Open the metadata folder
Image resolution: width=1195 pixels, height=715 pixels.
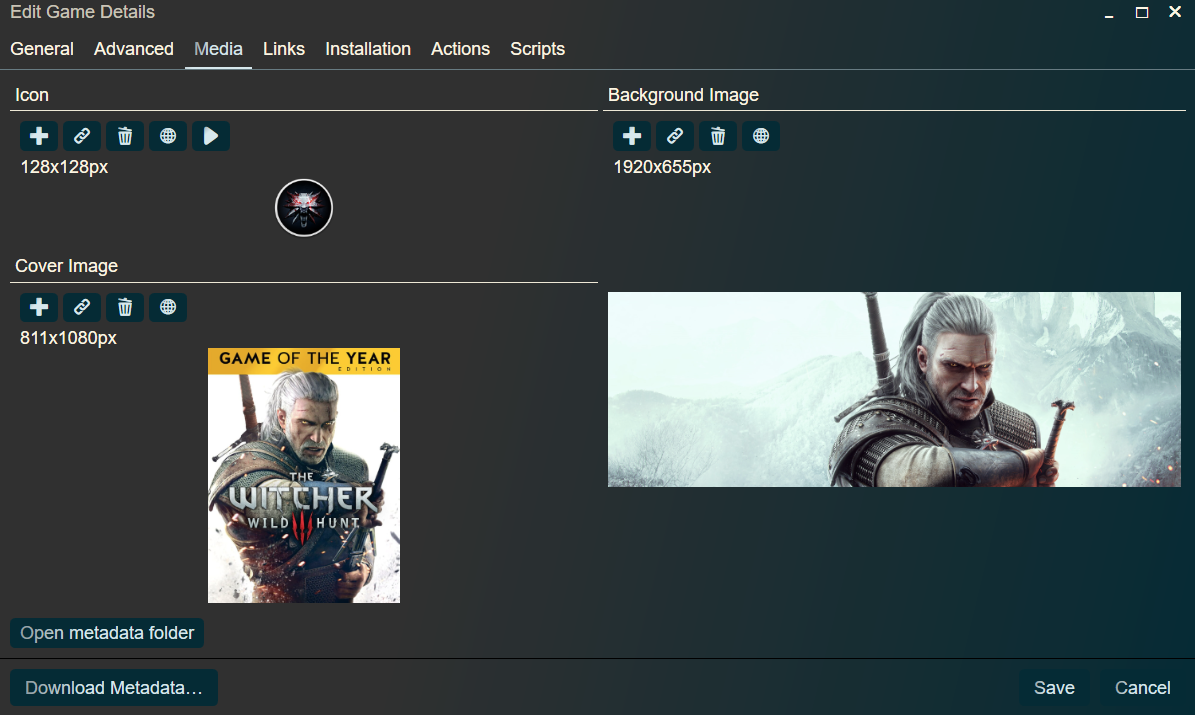[106, 632]
